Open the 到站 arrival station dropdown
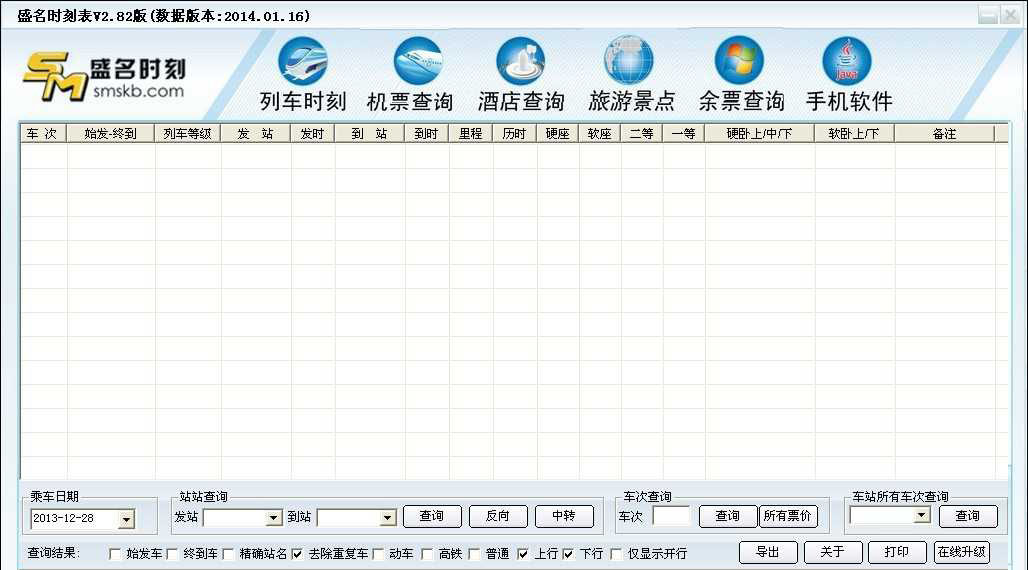1028x570 pixels. pos(388,518)
